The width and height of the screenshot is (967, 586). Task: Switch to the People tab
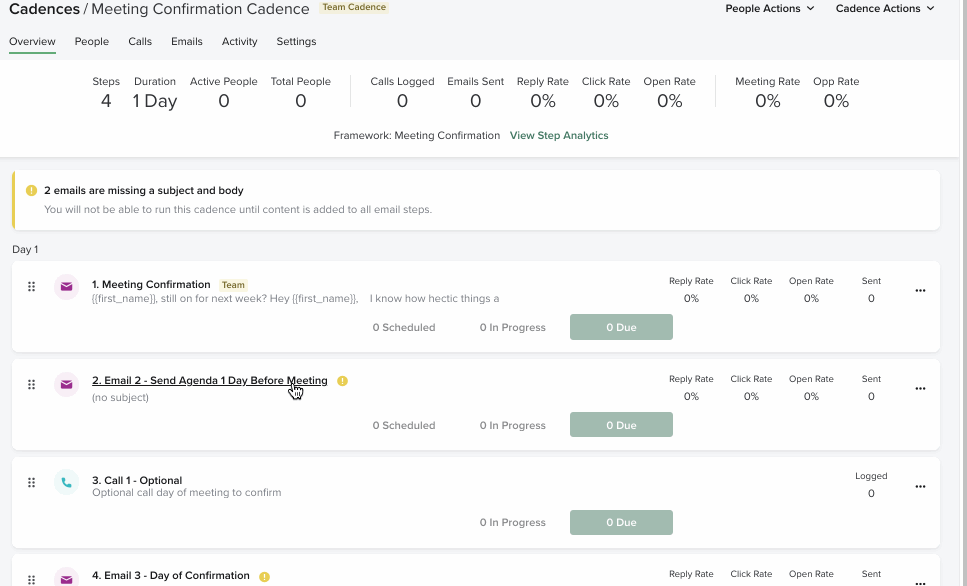(x=92, y=42)
